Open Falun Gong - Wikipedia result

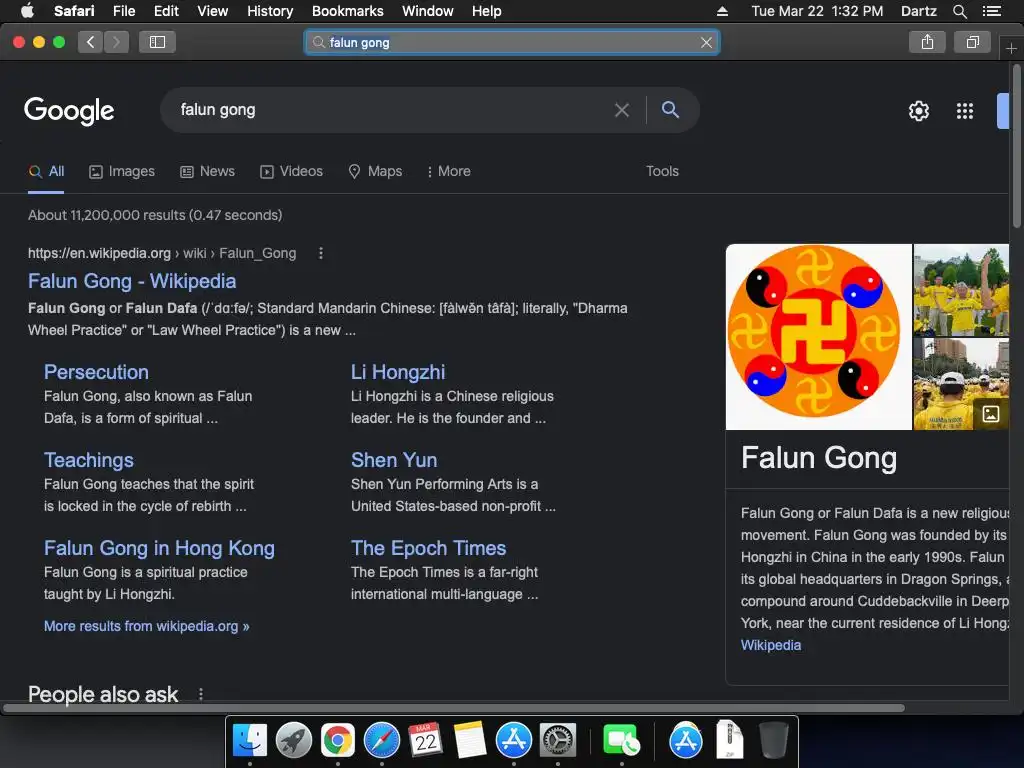point(132,281)
